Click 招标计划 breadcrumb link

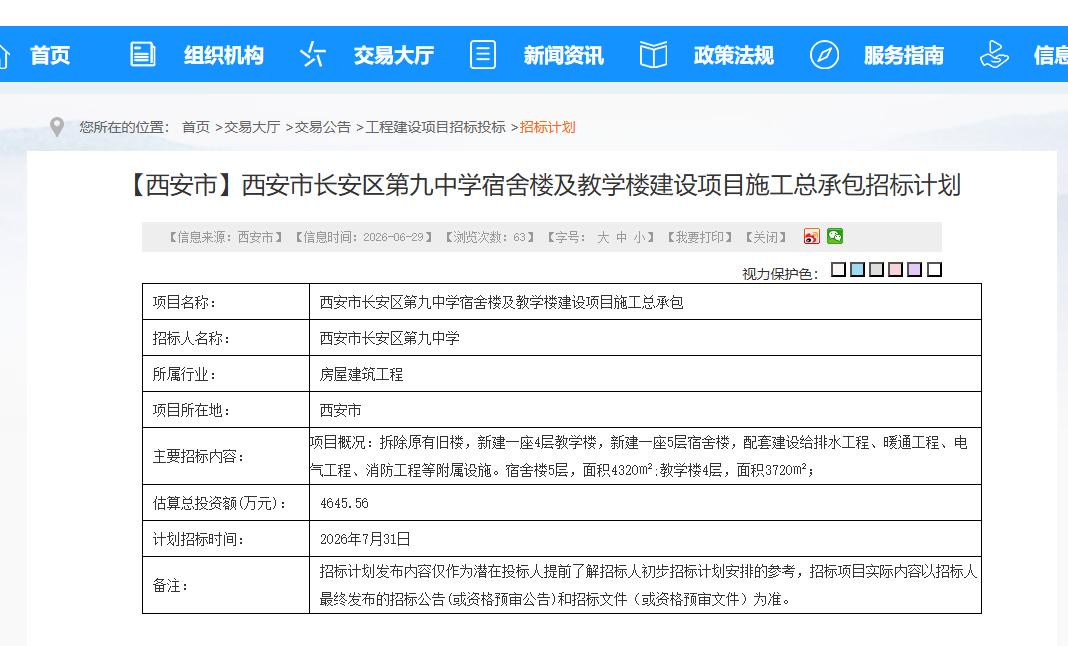click(x=548, y=127)
